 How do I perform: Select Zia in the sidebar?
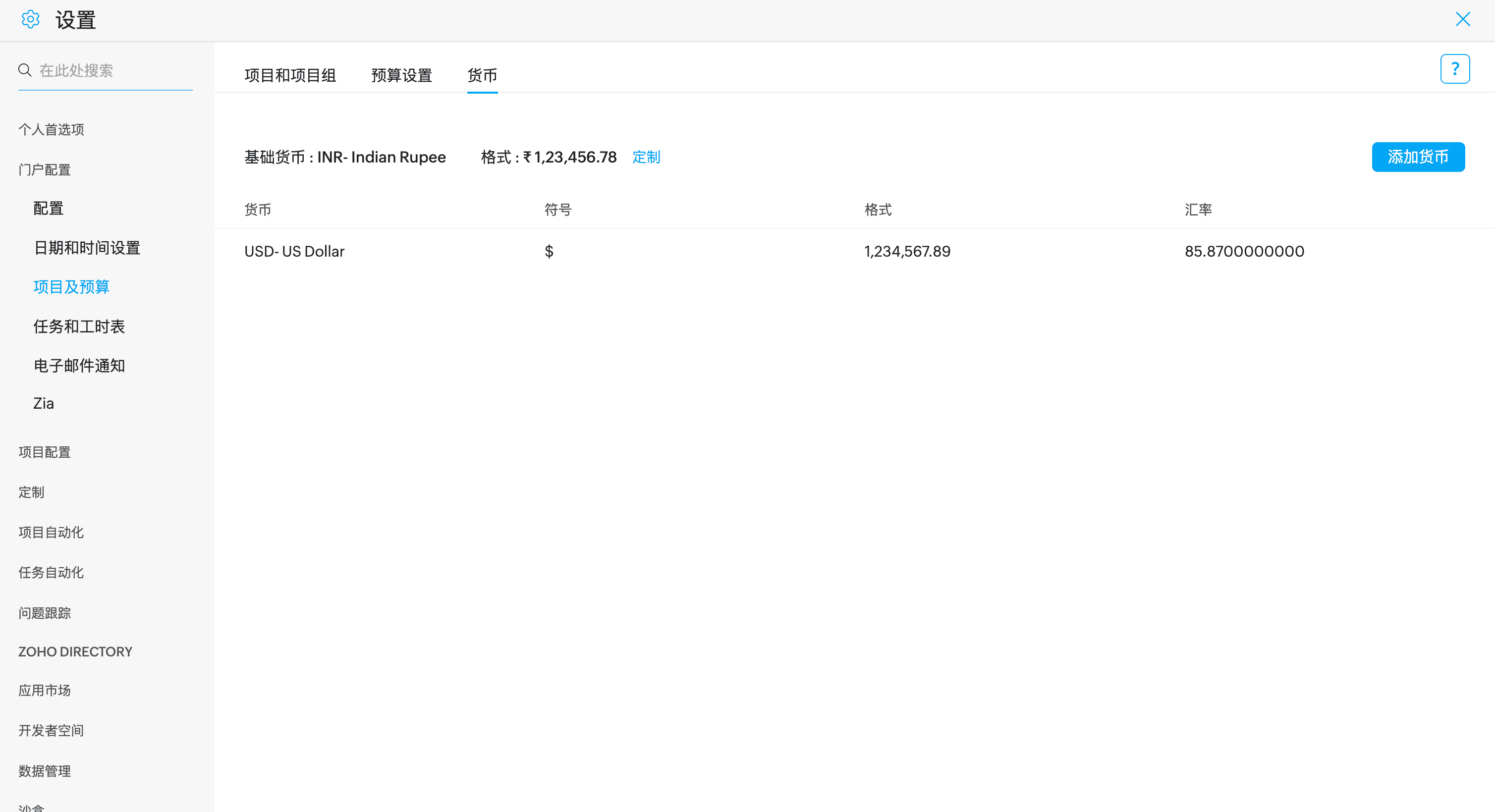click(x=44, y=403)
